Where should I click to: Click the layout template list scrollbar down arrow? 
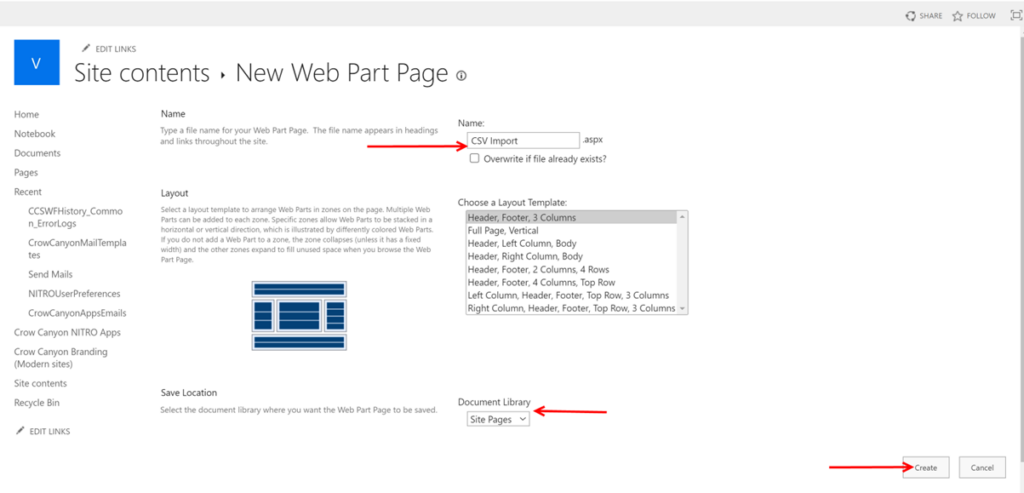[x=683, y=309]
